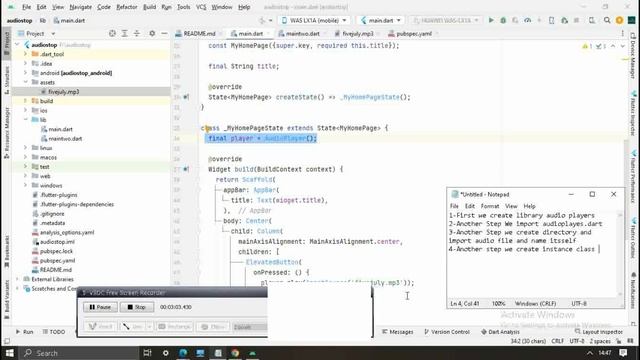This screenshot has width=640, height=360.
Task: Stop the screen recording
Action: pyautogui.click(x=137, y=307)
